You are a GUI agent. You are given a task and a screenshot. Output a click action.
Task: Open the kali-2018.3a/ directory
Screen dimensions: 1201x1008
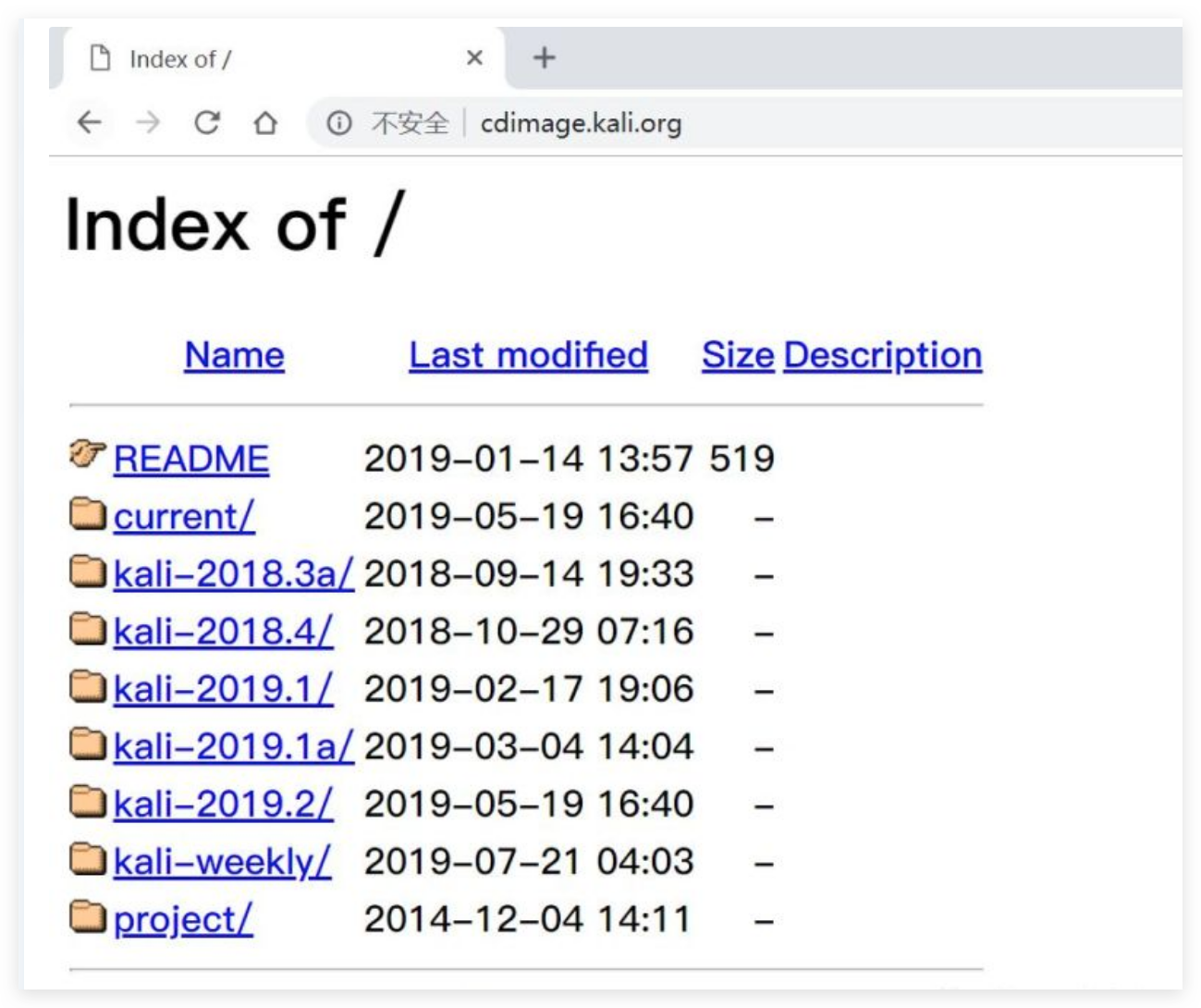coord(234,573)
